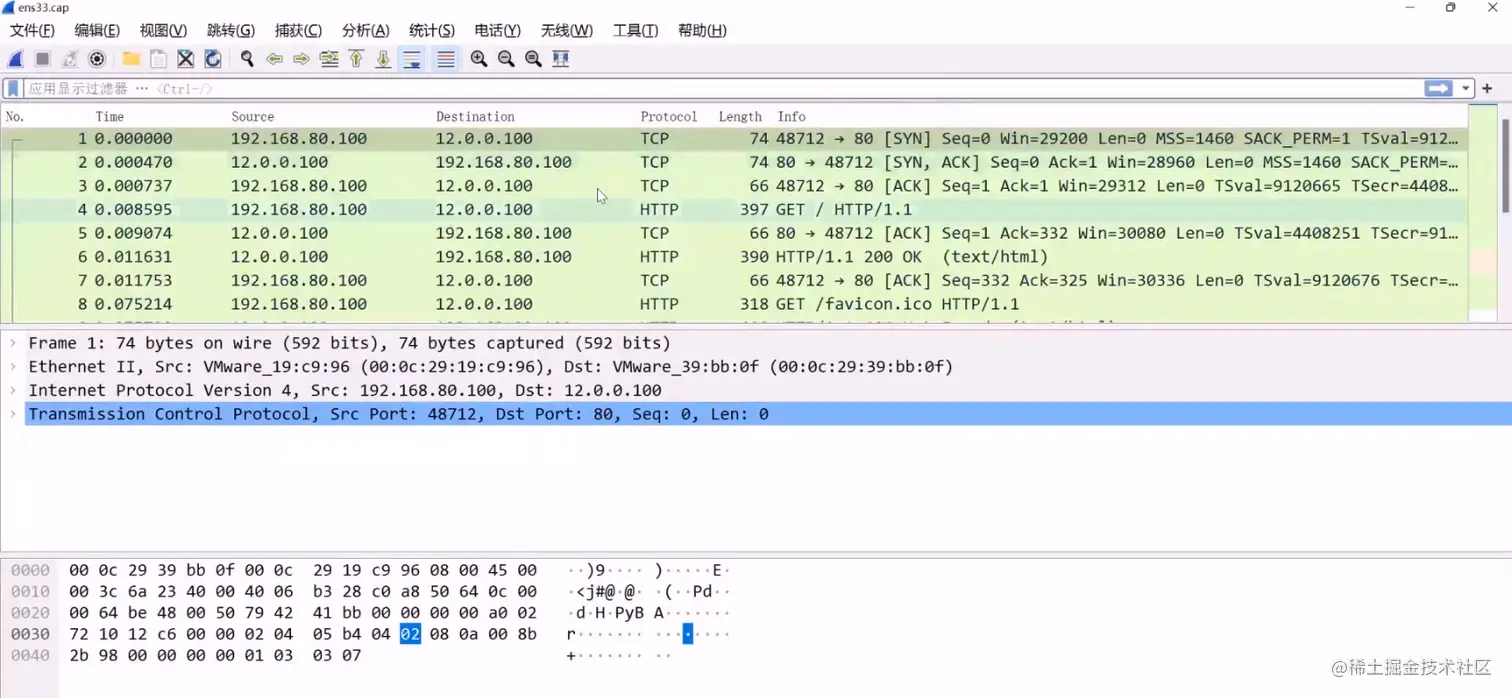Expand the Frame 1 details row
Screen dimensions: 1512x698
(x=13, y=343)
